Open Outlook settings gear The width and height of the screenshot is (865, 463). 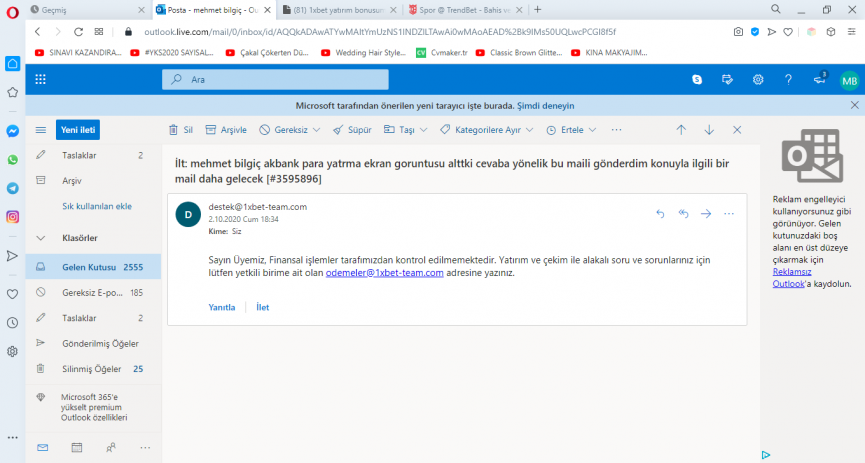tap(758, 79)
